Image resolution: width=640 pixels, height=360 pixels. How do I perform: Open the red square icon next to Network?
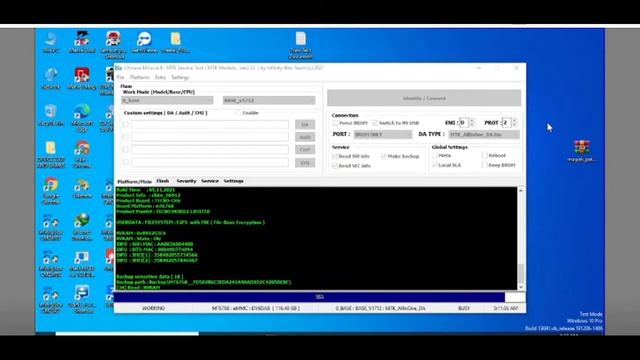(x=82, y=78)
